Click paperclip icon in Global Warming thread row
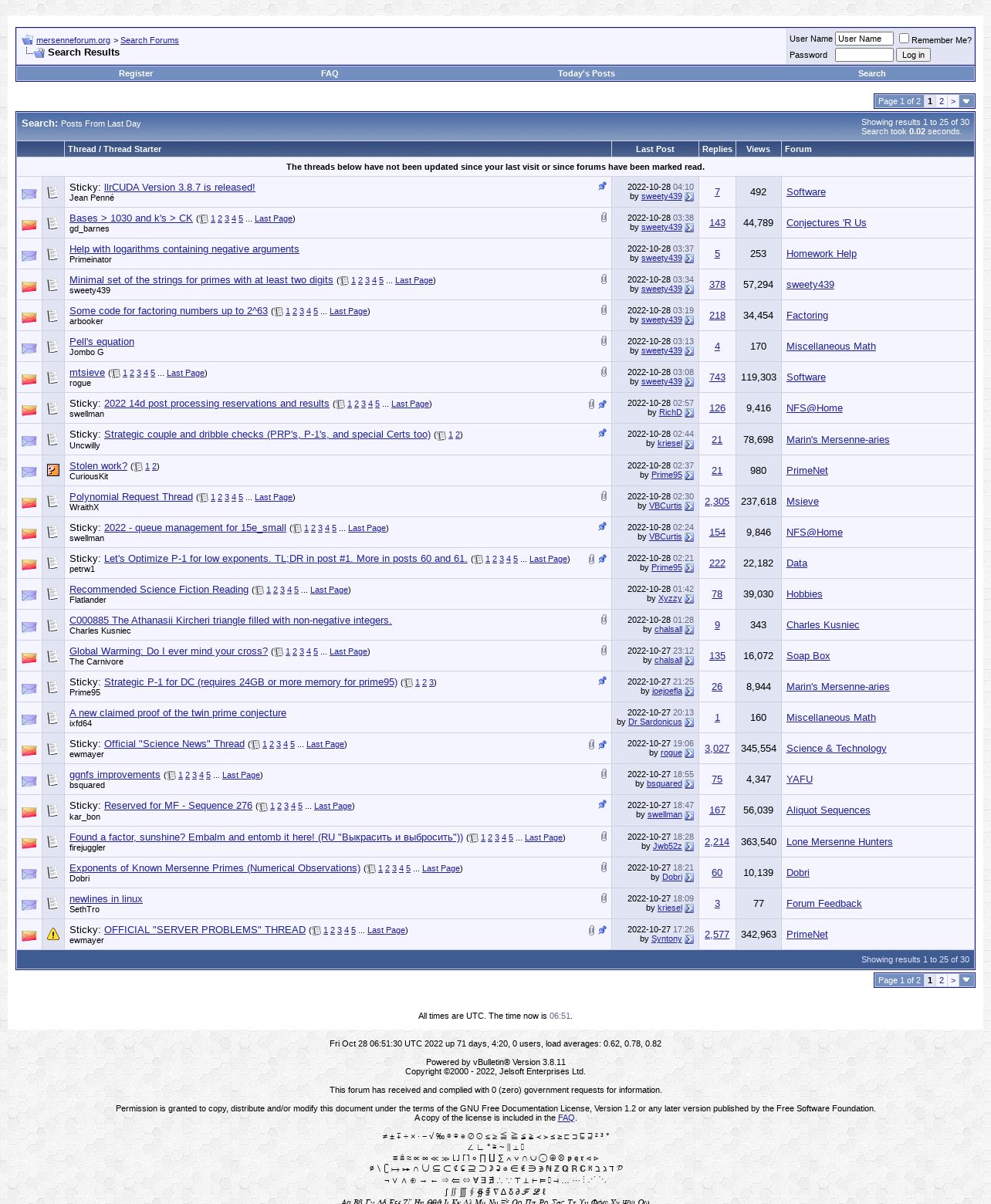Viewport: 991px width, 1204px height. 604,651
